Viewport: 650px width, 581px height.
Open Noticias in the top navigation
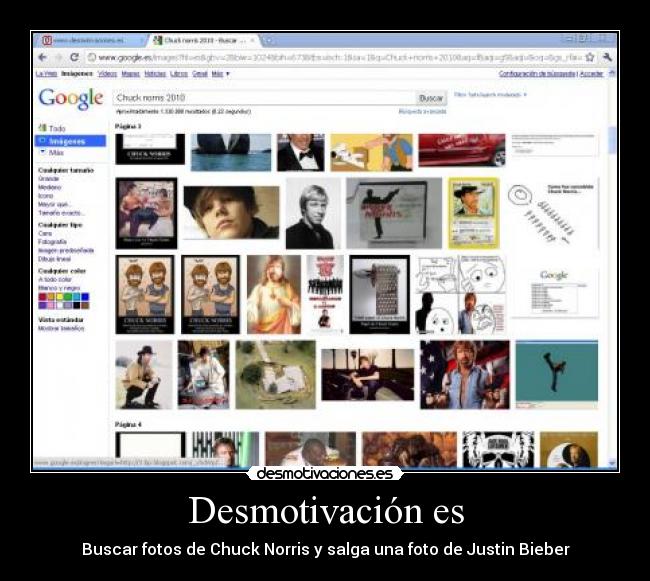coord(155,74)
